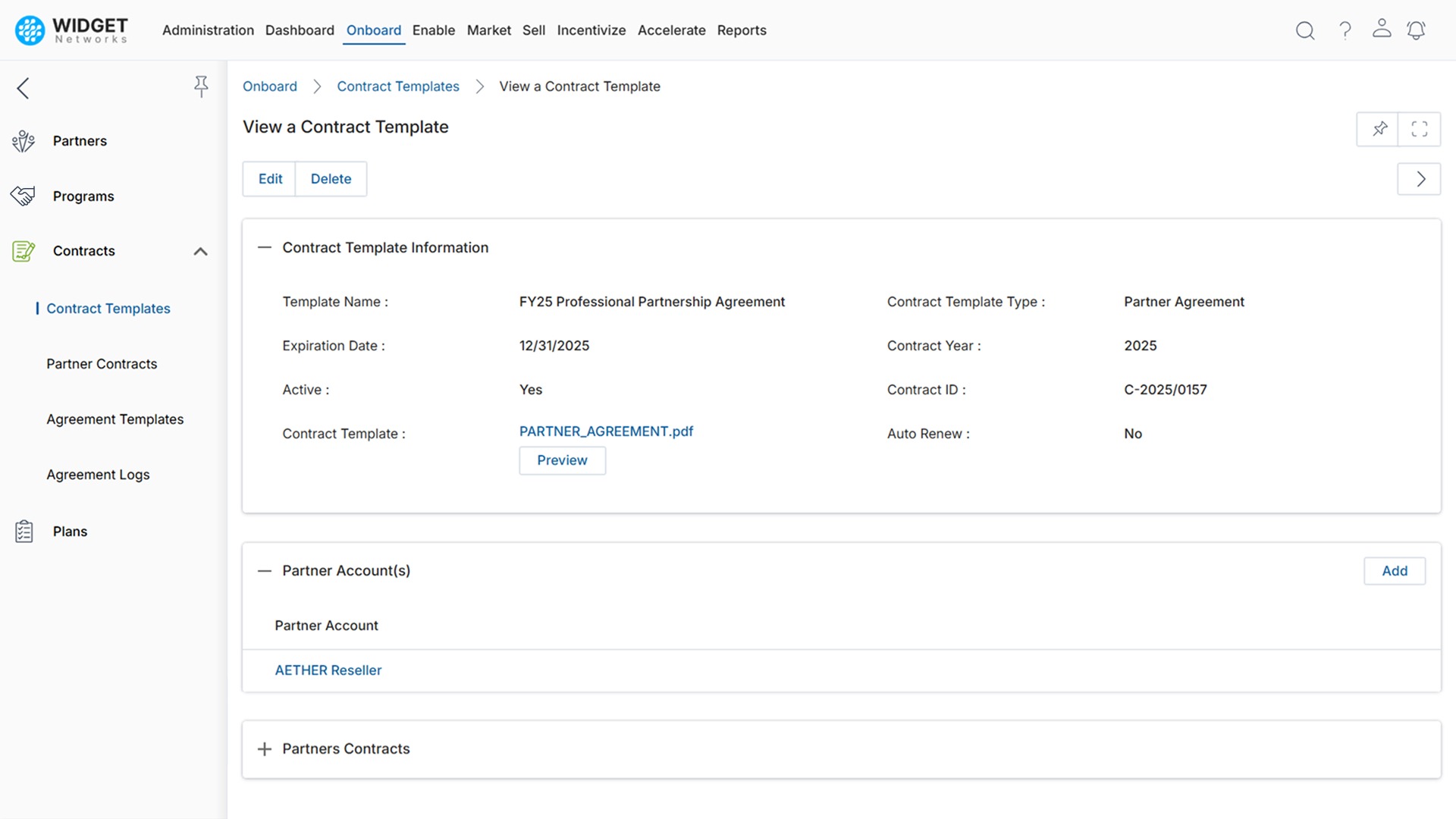This screenshot has height=819, width=1456.
Task: Add a new Partner Account
Action: pyautogui.click(x=1395, y=571)
